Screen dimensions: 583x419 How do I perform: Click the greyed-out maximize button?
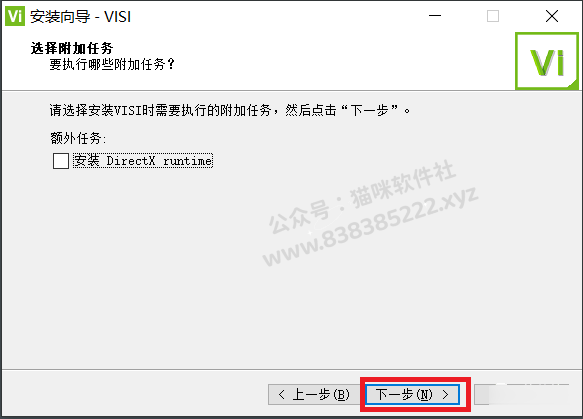coord(493,16)
